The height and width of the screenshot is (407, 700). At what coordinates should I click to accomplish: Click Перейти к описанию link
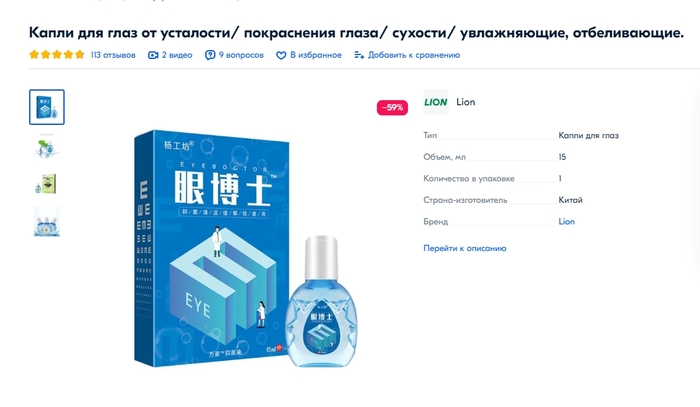click(x=465, y=248)
